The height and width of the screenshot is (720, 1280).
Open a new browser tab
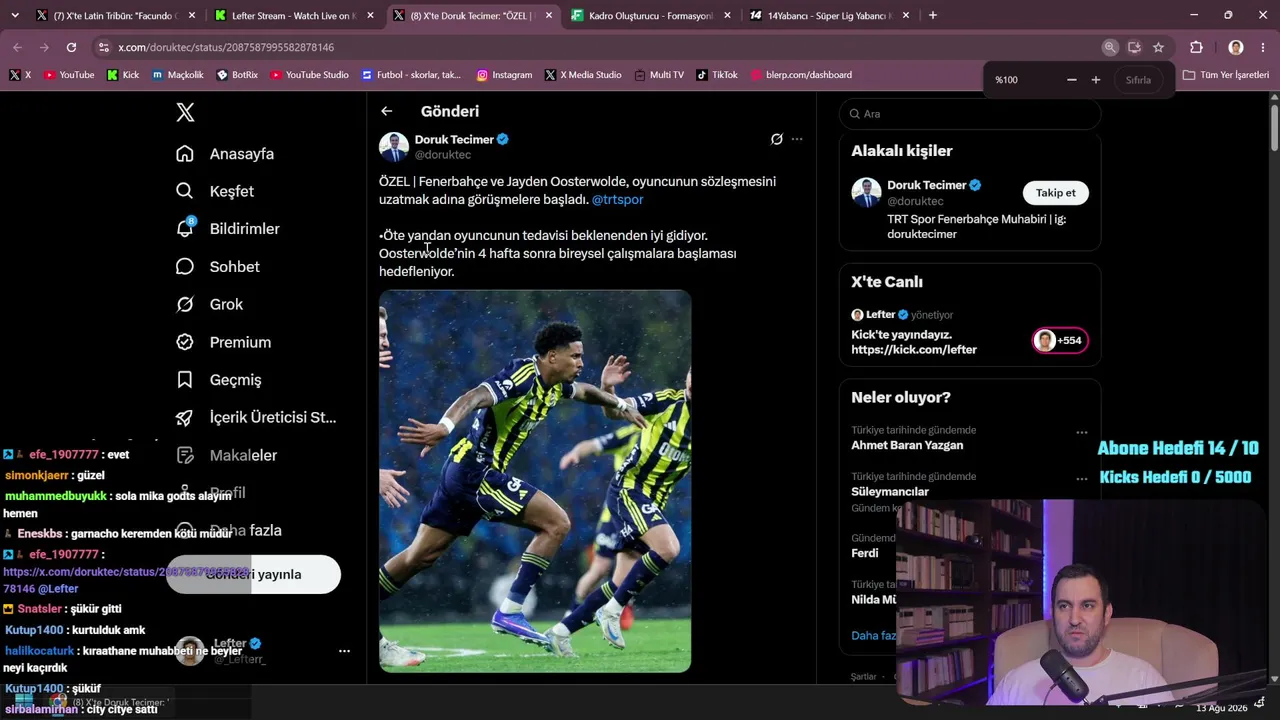pyautogui.click(x=933, y=15)
